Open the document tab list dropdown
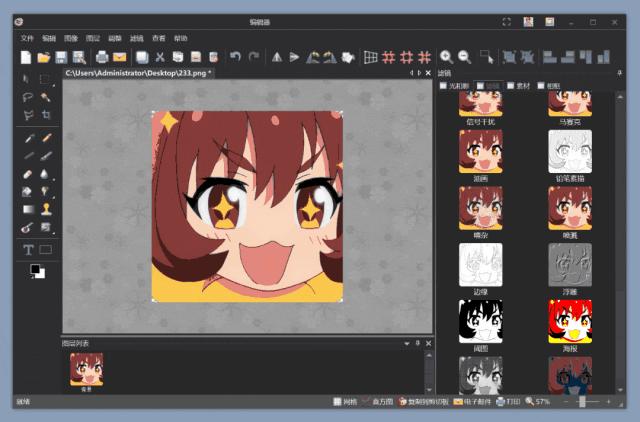 411,73
